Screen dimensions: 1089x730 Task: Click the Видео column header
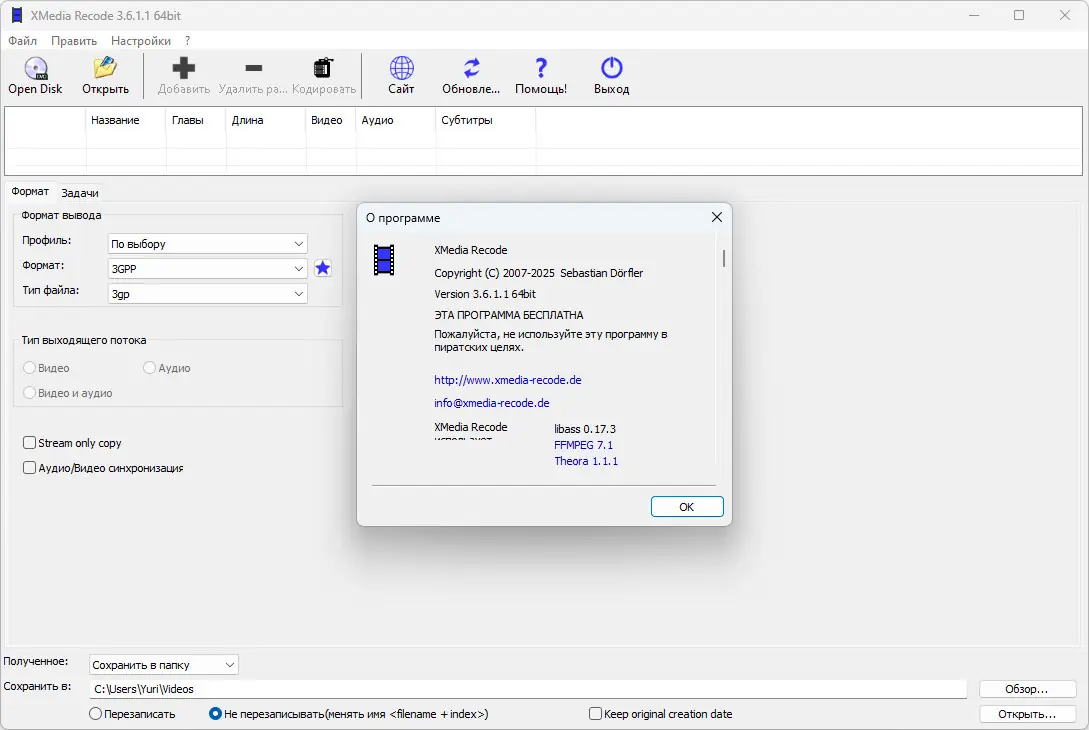[x=331, y=120]
